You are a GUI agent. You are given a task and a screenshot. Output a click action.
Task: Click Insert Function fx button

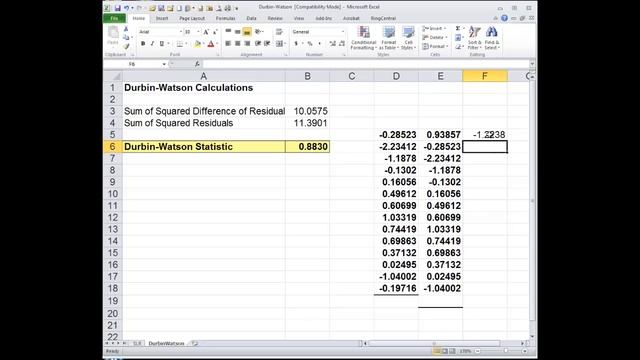(x=197, y=64)
